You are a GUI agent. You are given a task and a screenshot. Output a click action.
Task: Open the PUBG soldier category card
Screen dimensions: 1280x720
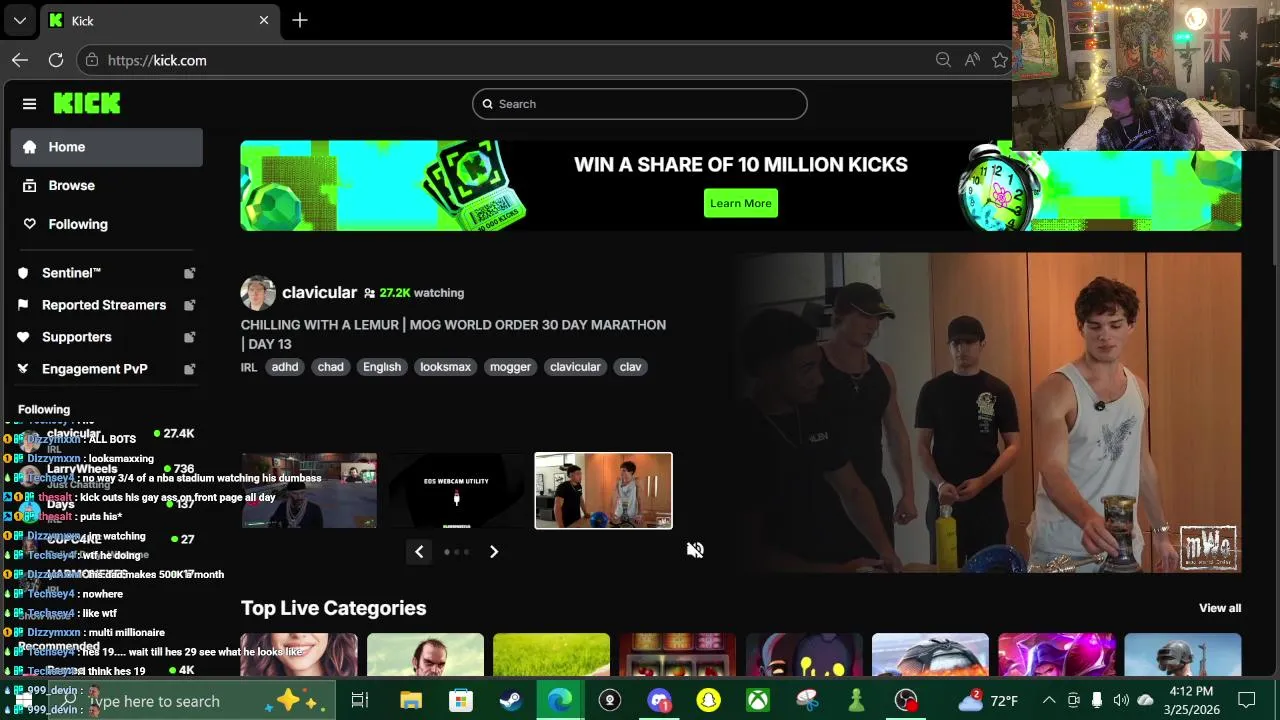[1183, 655]
